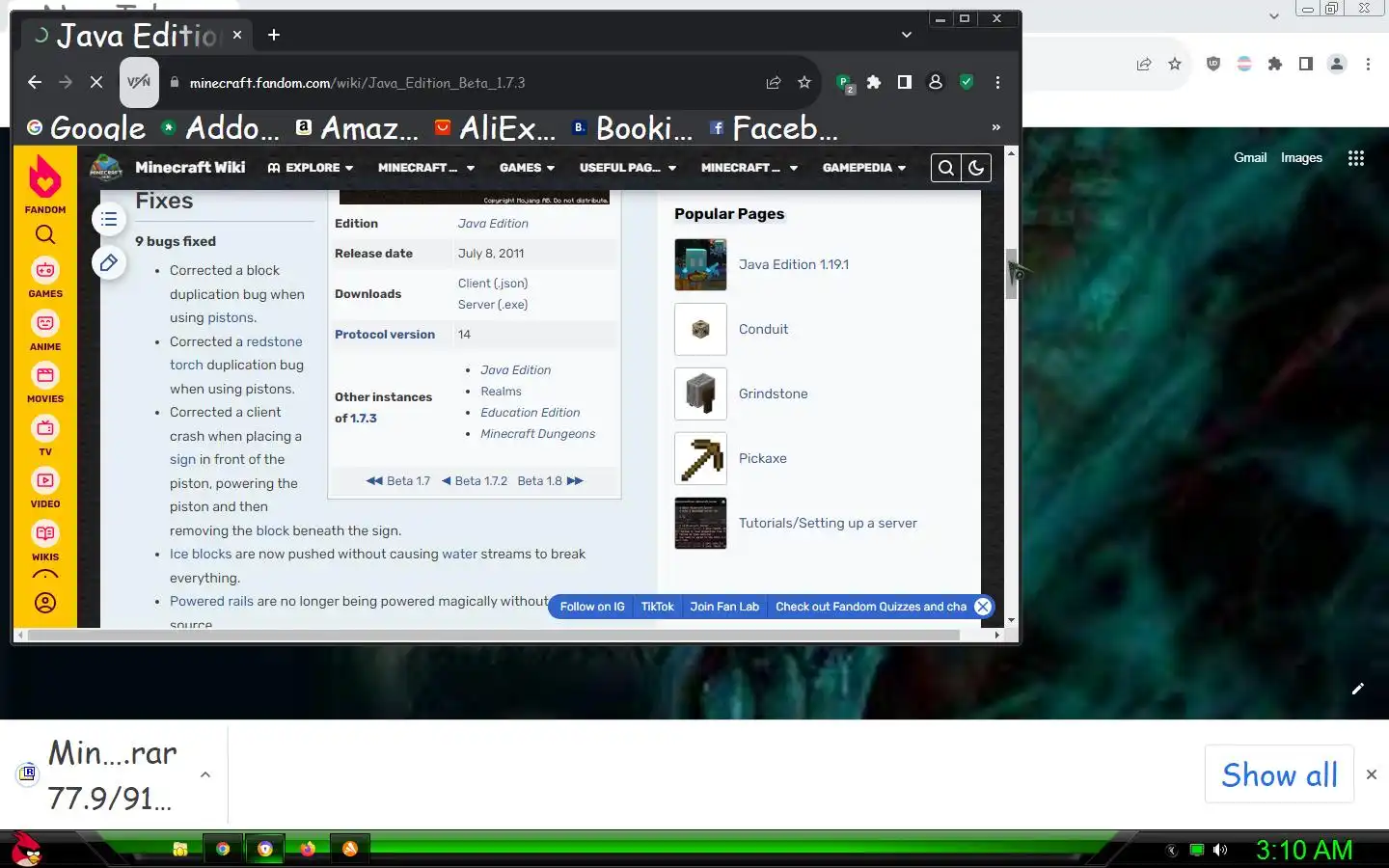Click the page's horizontal scrollbar
This screenshot has width=1389, height=868.
pos(494,635)
